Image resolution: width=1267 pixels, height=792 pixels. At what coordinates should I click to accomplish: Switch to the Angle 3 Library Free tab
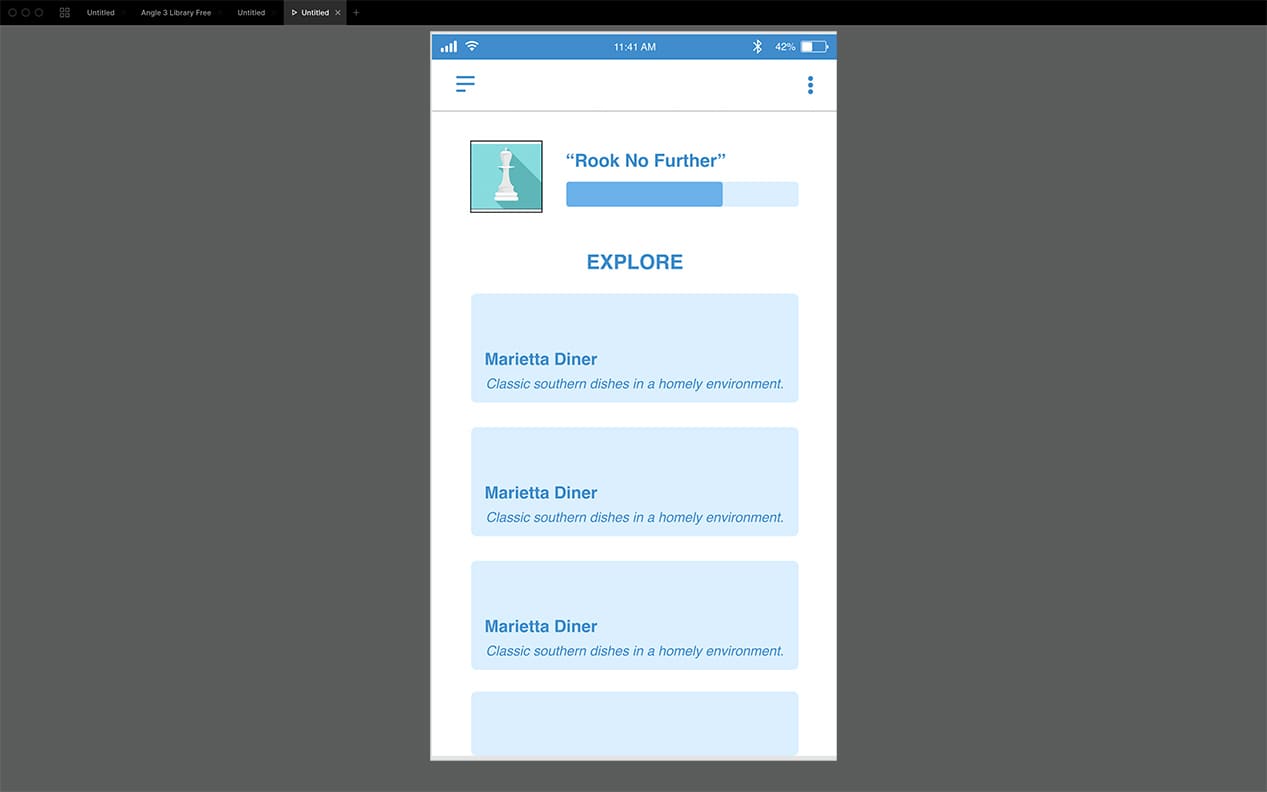pos(176,13)
